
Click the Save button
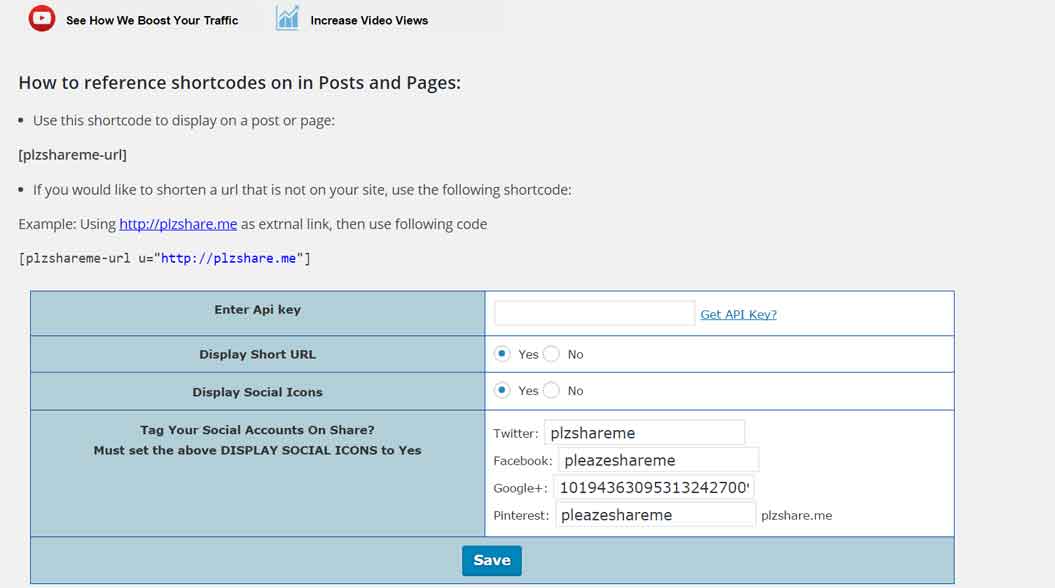click(492, 560)
